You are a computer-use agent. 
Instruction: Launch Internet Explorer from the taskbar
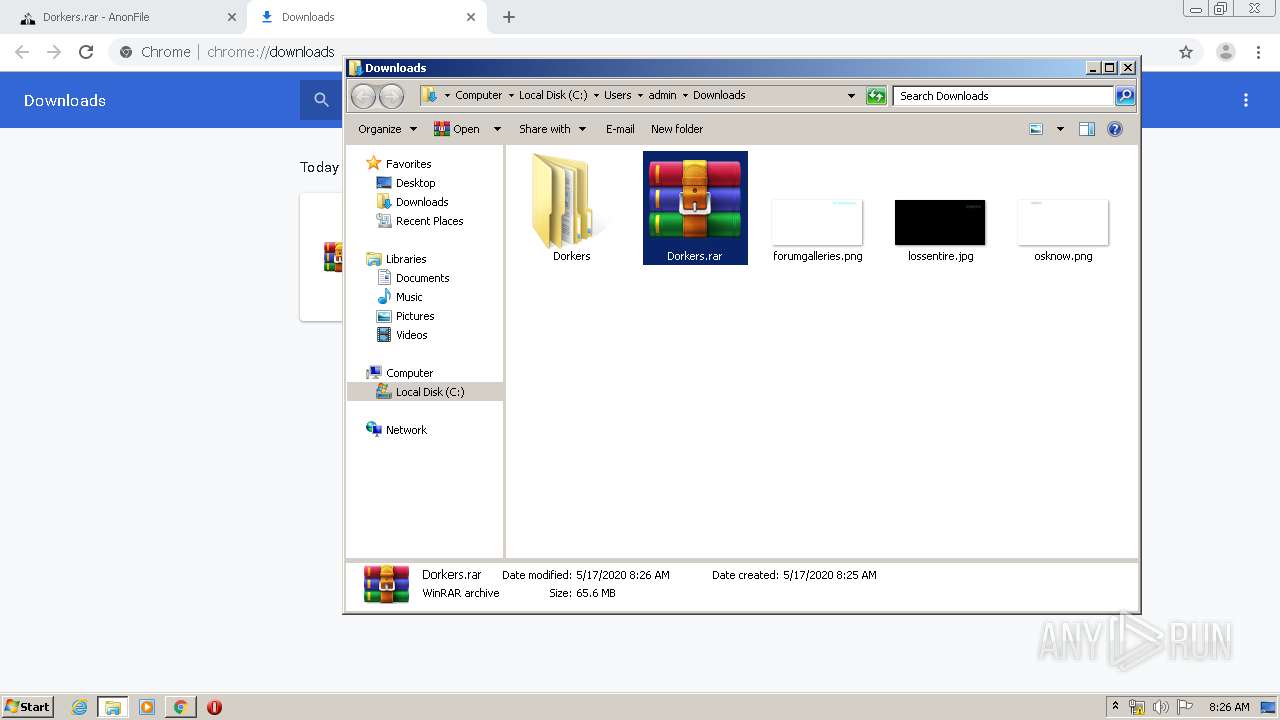[x=79, y=707]
